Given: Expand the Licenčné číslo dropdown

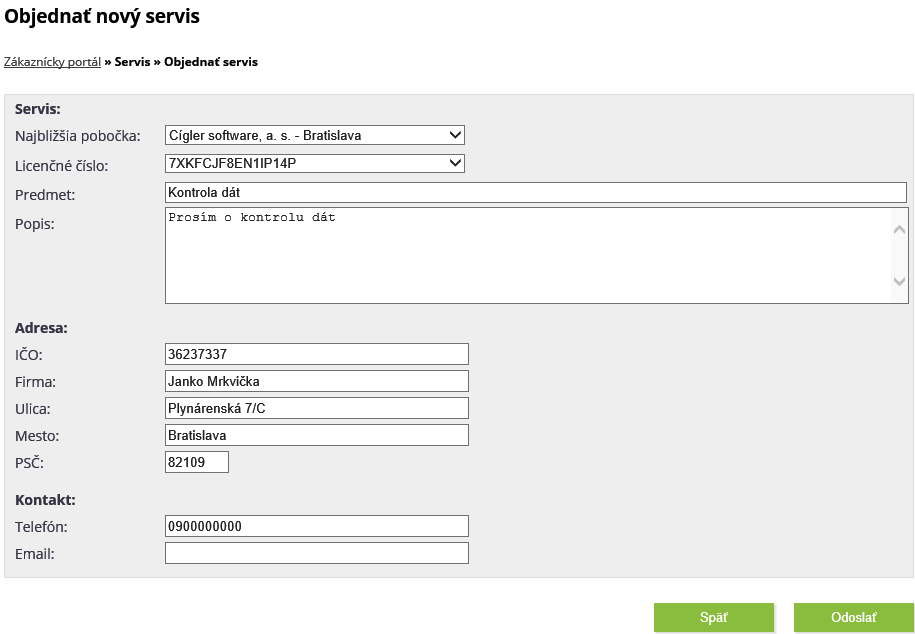Looking at the screenshot, I should (x=315, y=163).
